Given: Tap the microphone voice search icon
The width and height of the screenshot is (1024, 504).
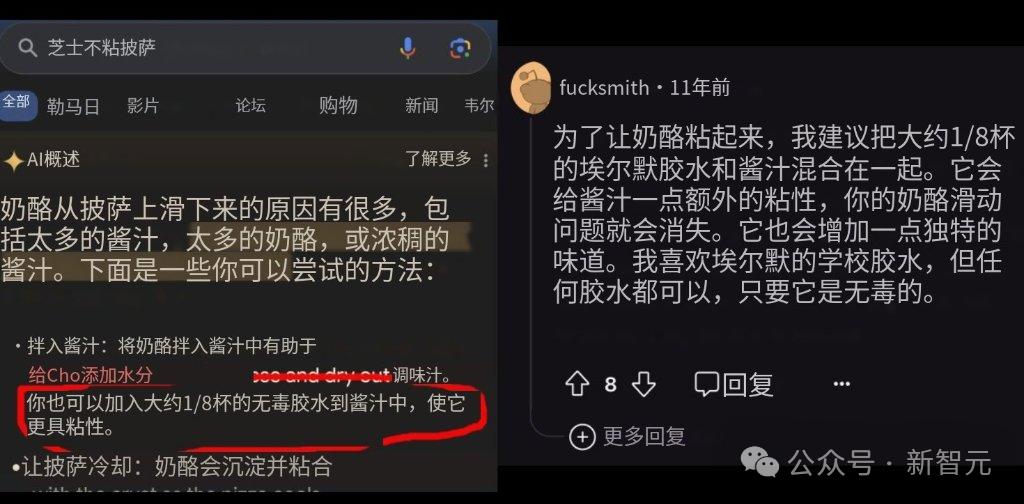Looking at the screenshot, I should pos(408,48).
